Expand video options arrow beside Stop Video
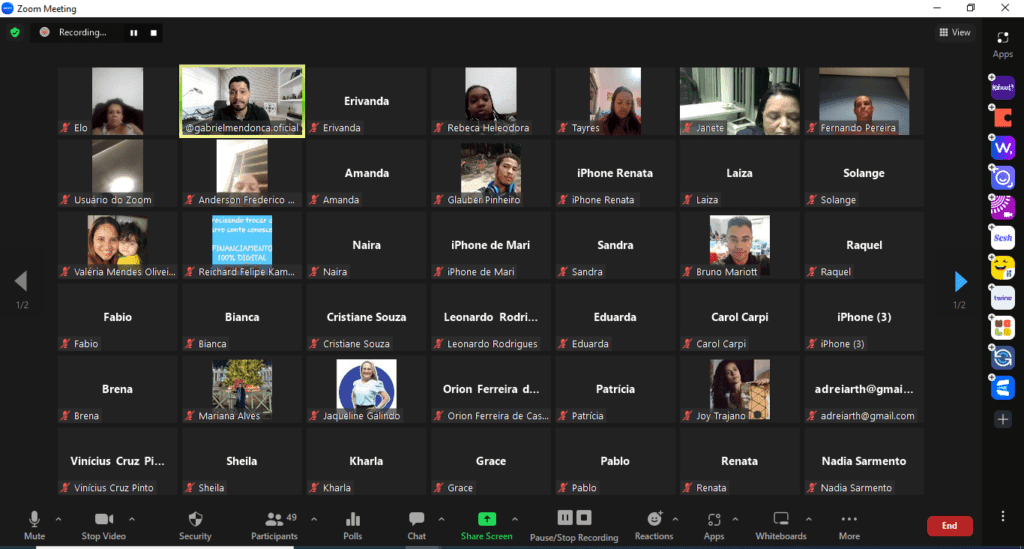1024x549 pixels. [x=132, y=519]
